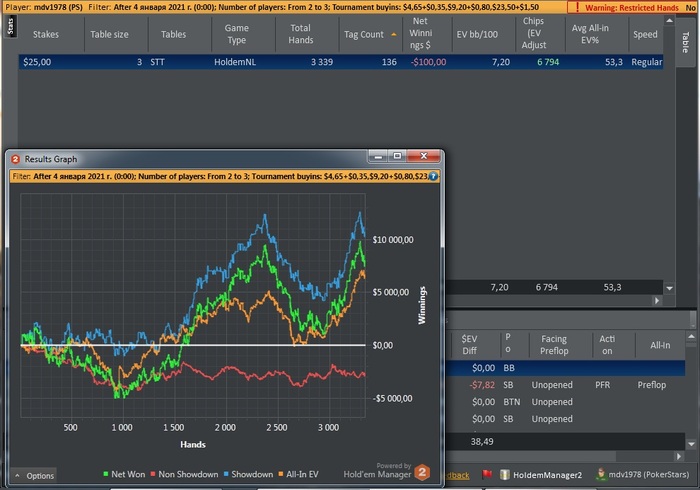Sort by the Speed column header
The height and width of the screenshot is (490, 700).
point(645,34)
